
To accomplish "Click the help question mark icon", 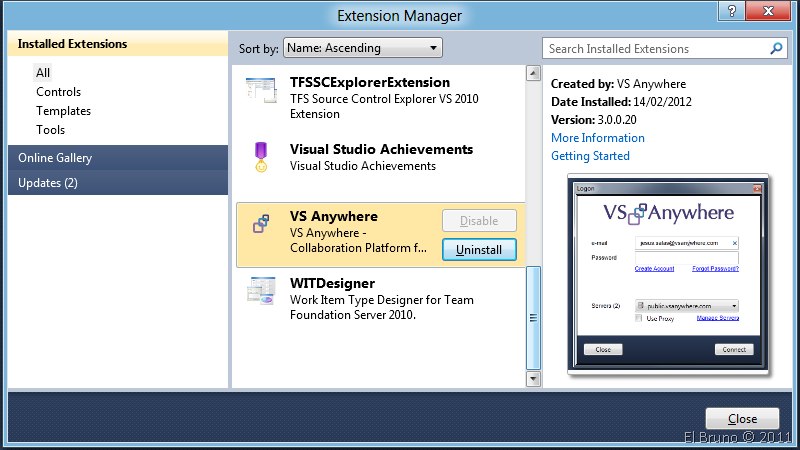I will (727, 9).
